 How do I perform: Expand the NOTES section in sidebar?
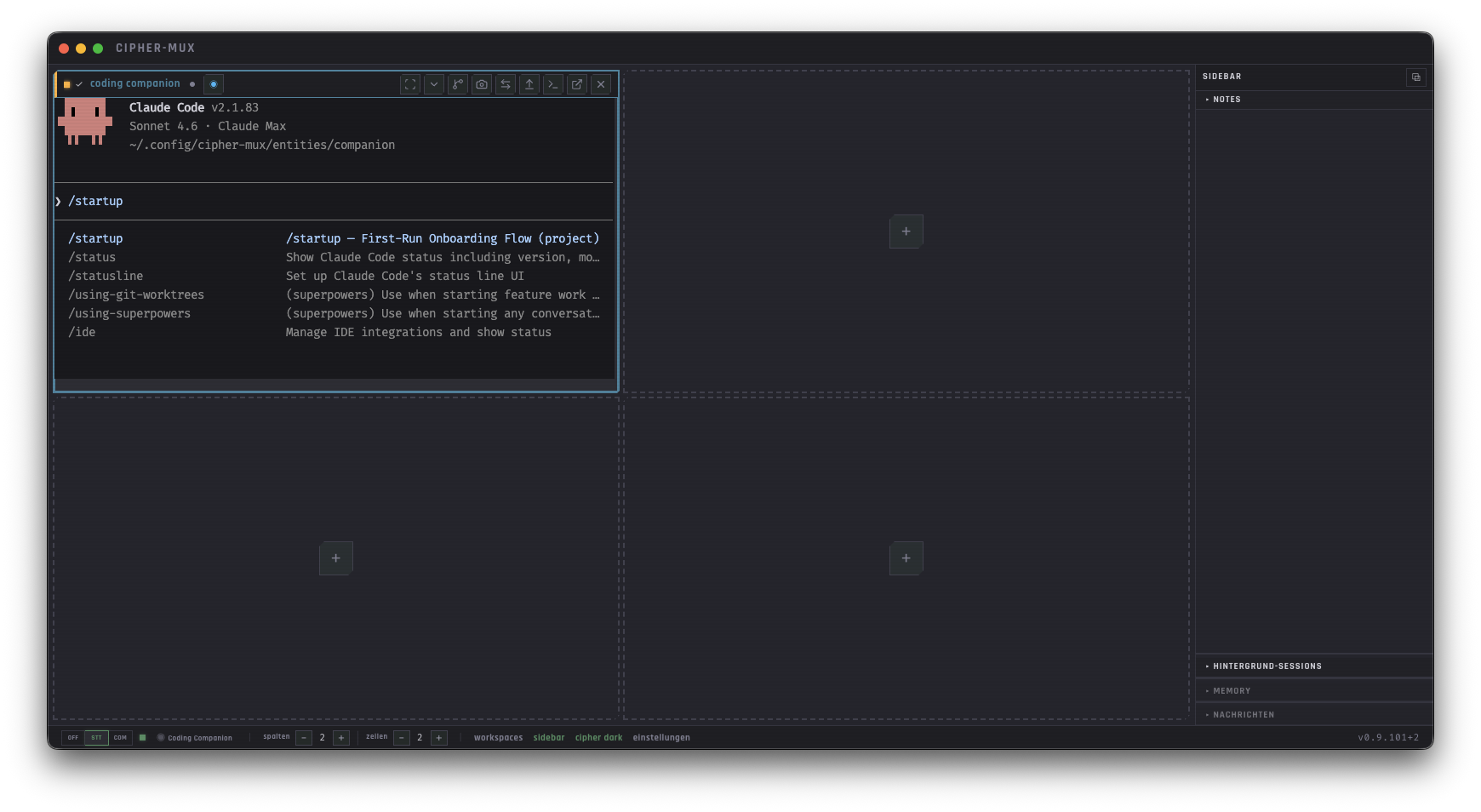1314,100
